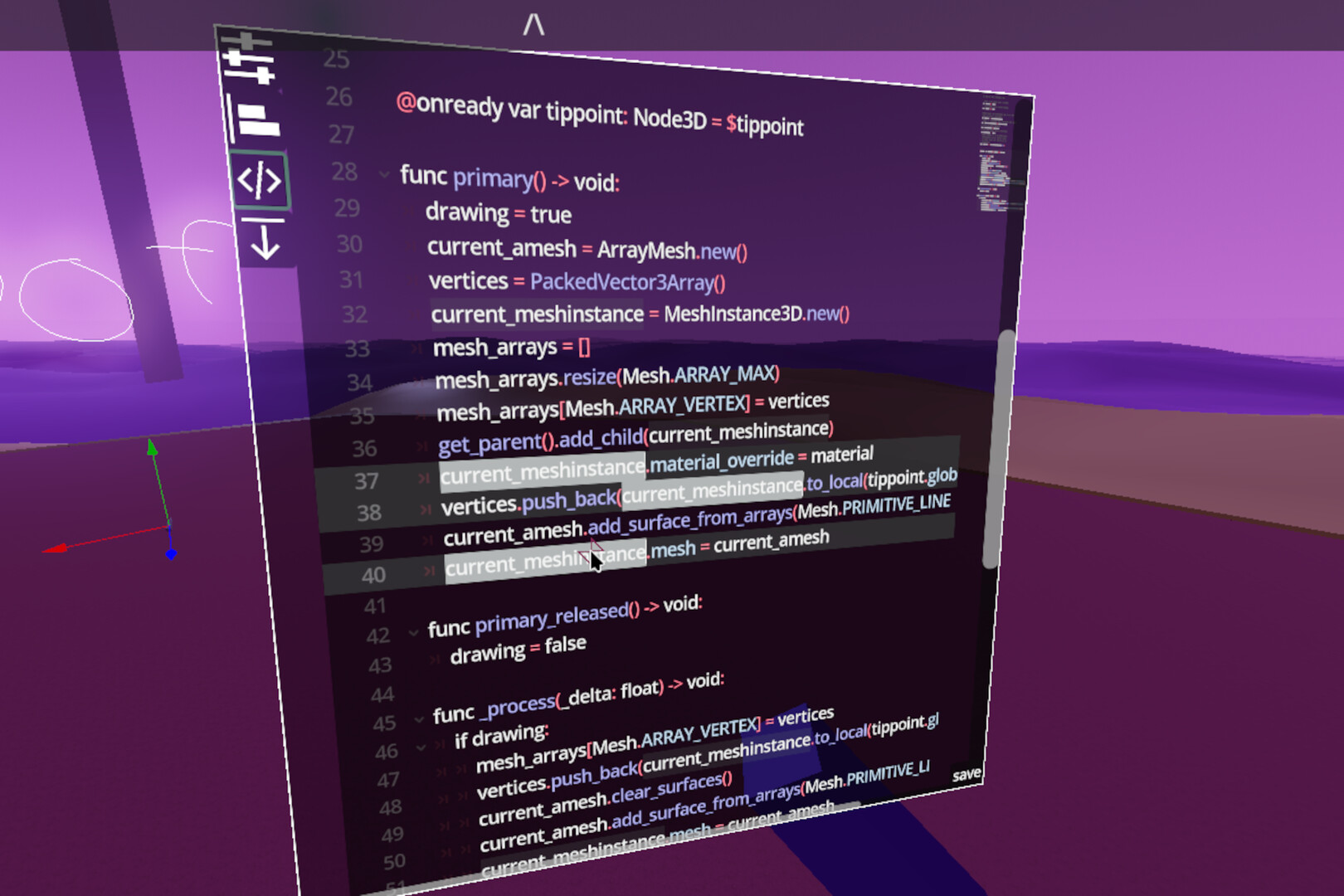
Task: Collapse the func primary_released() definition
Action: tap(415, 631)
